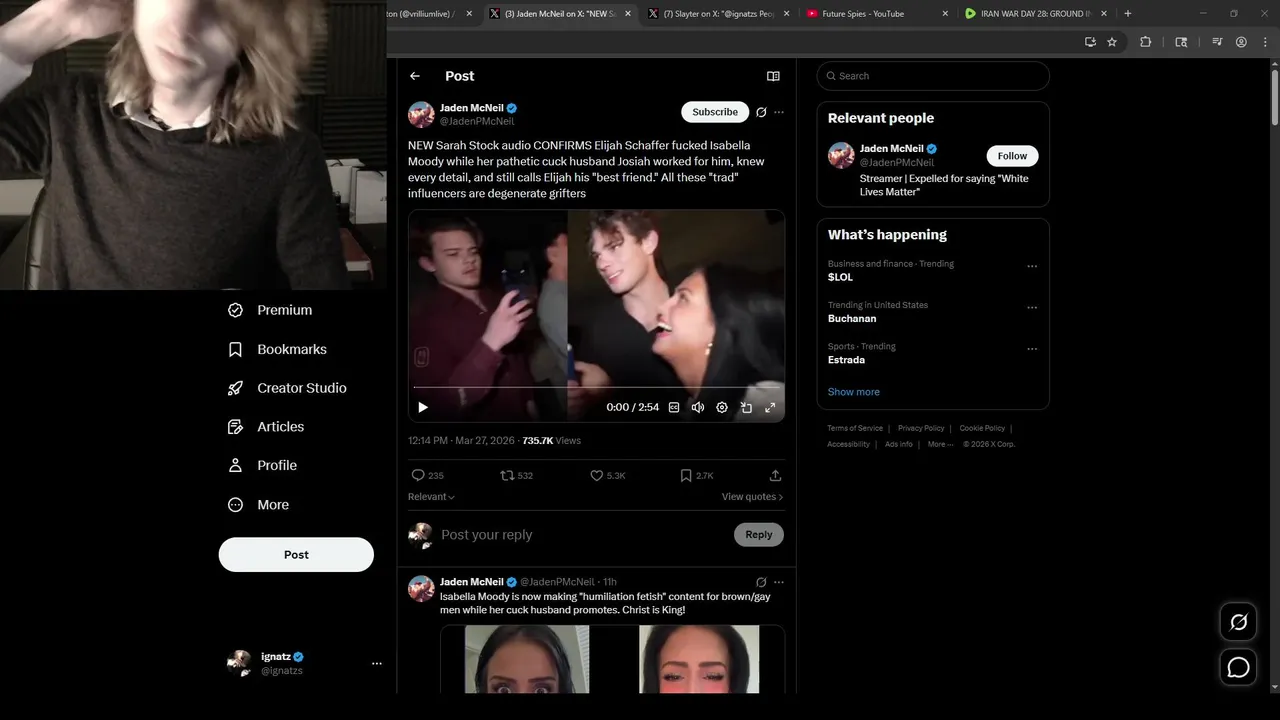
Task: Open browser side search panel icon
Action: coord(1181,42)
